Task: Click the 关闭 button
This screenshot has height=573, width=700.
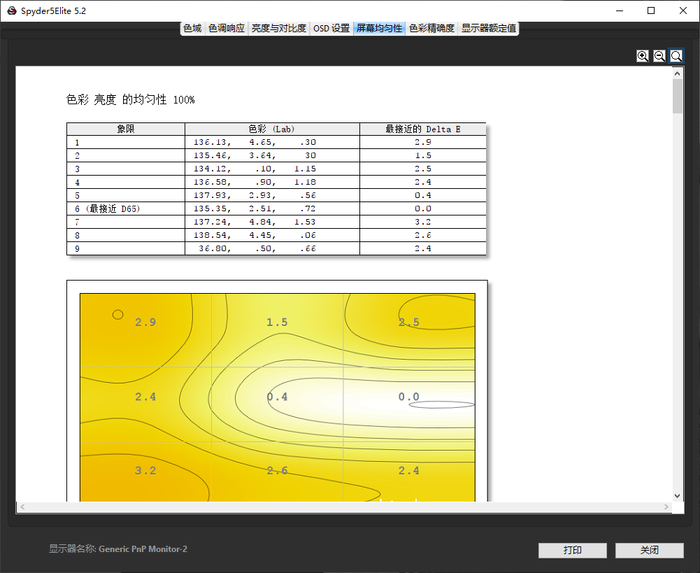Action: (649, 550)
